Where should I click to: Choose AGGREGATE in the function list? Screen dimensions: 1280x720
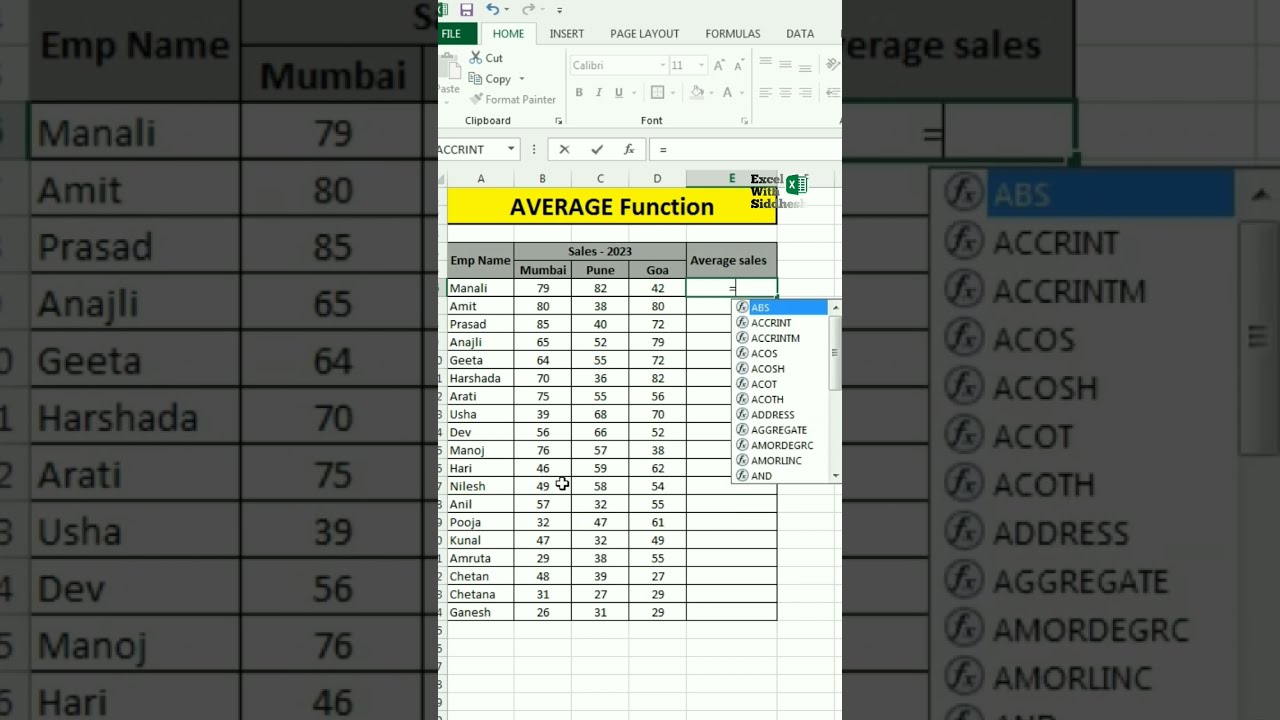pos(781,430)
